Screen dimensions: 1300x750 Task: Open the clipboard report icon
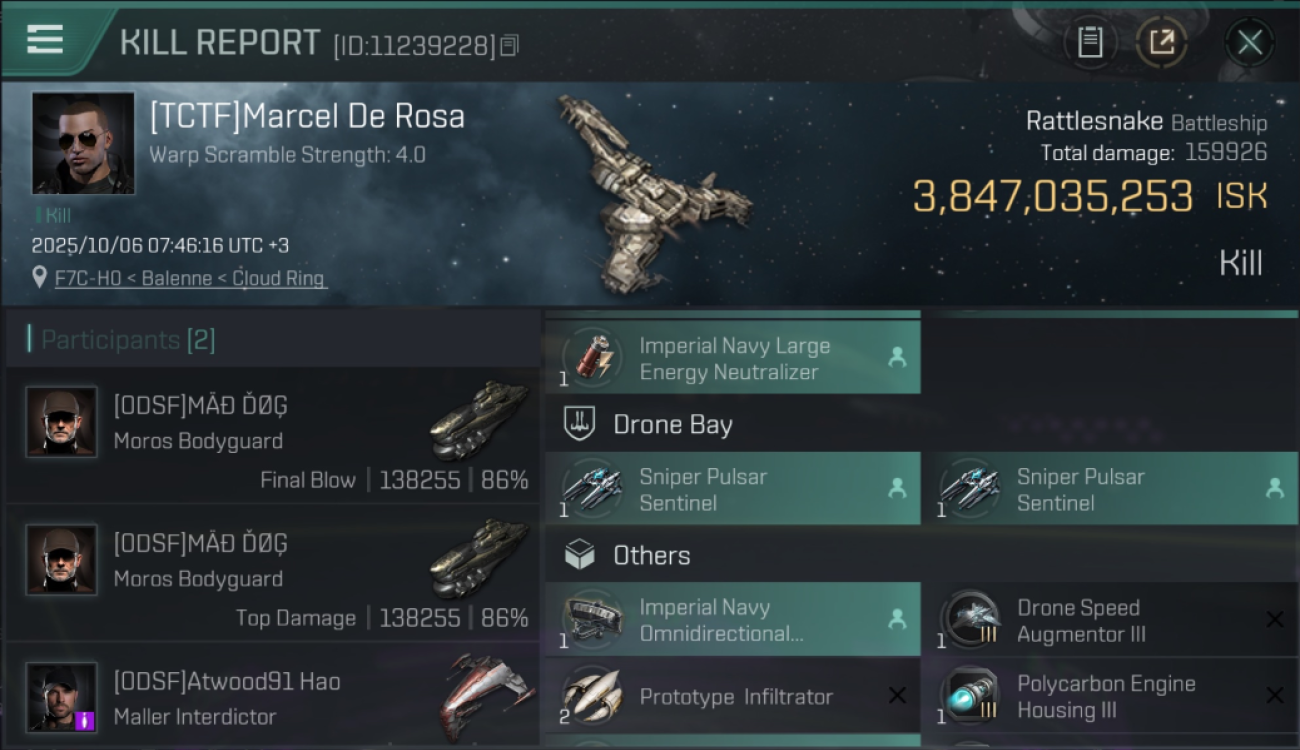(1089, 43)
